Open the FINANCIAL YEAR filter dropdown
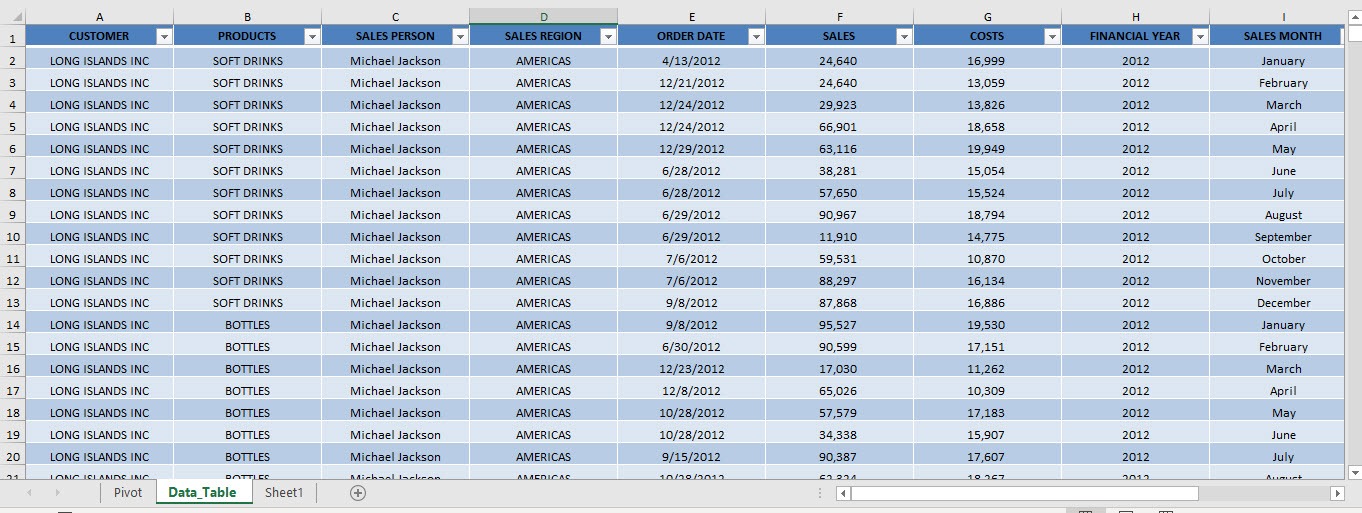The height and width of the screenshot is (513, 1362). pyautogui.click(x=1200, y=36)
